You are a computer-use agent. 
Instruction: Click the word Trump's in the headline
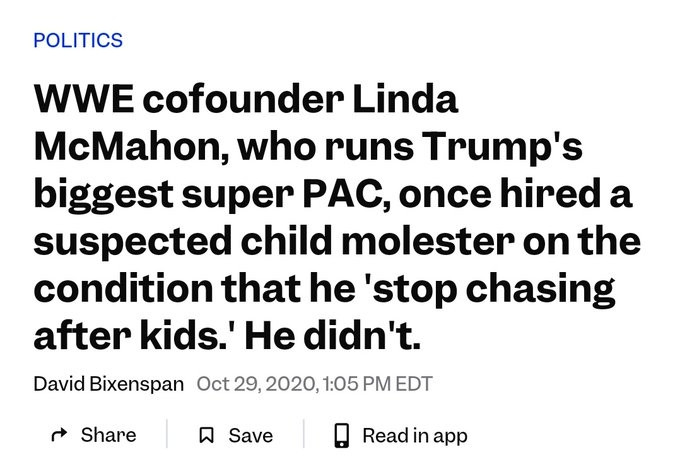[x=502, y=148]
